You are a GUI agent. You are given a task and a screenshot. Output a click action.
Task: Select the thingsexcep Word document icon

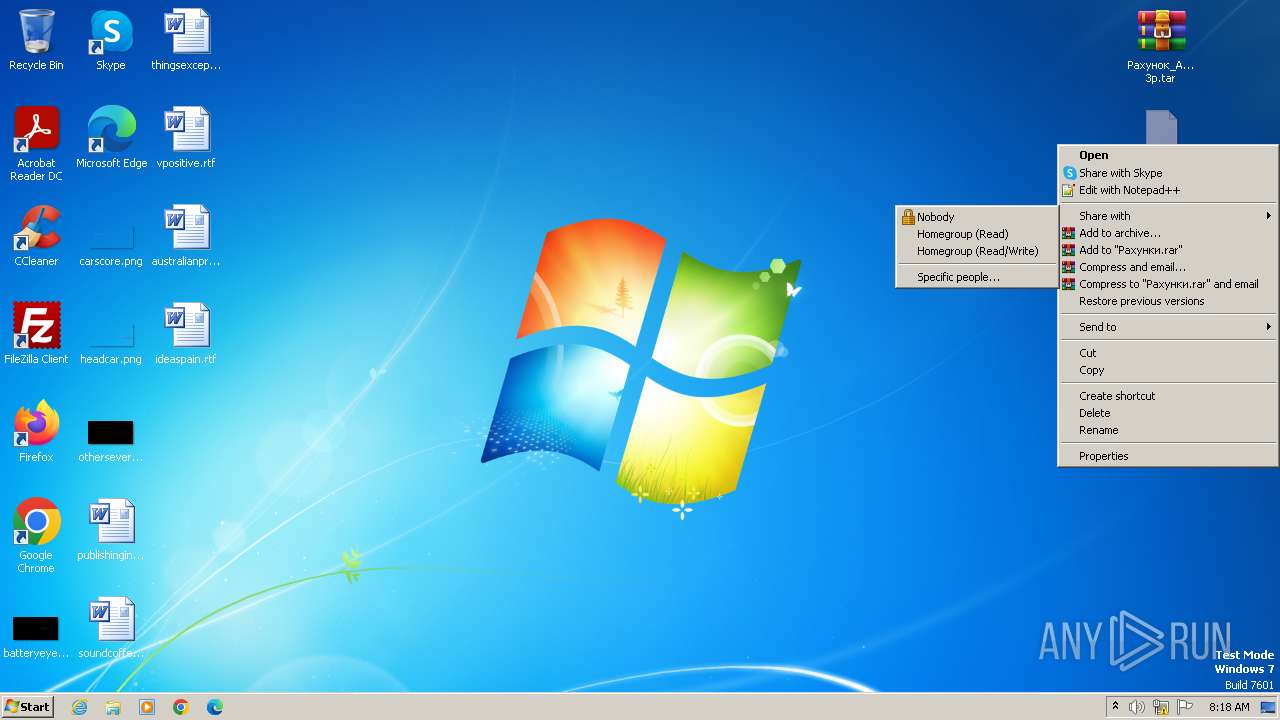click(186, 40)
